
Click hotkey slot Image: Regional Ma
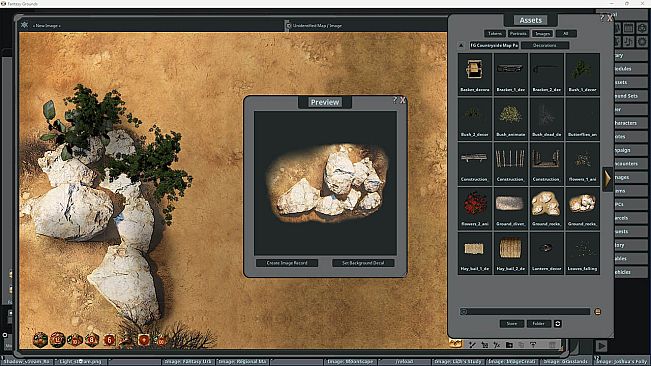(242, 362)
